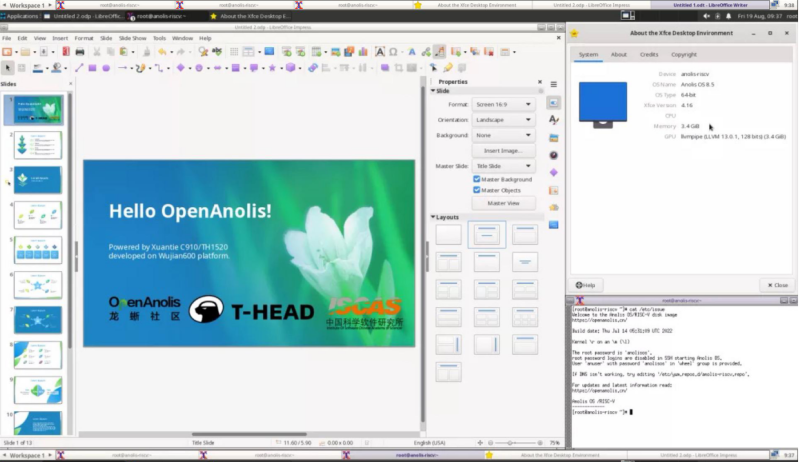Select slide 7 thumbnail in Slides panel

38,320
